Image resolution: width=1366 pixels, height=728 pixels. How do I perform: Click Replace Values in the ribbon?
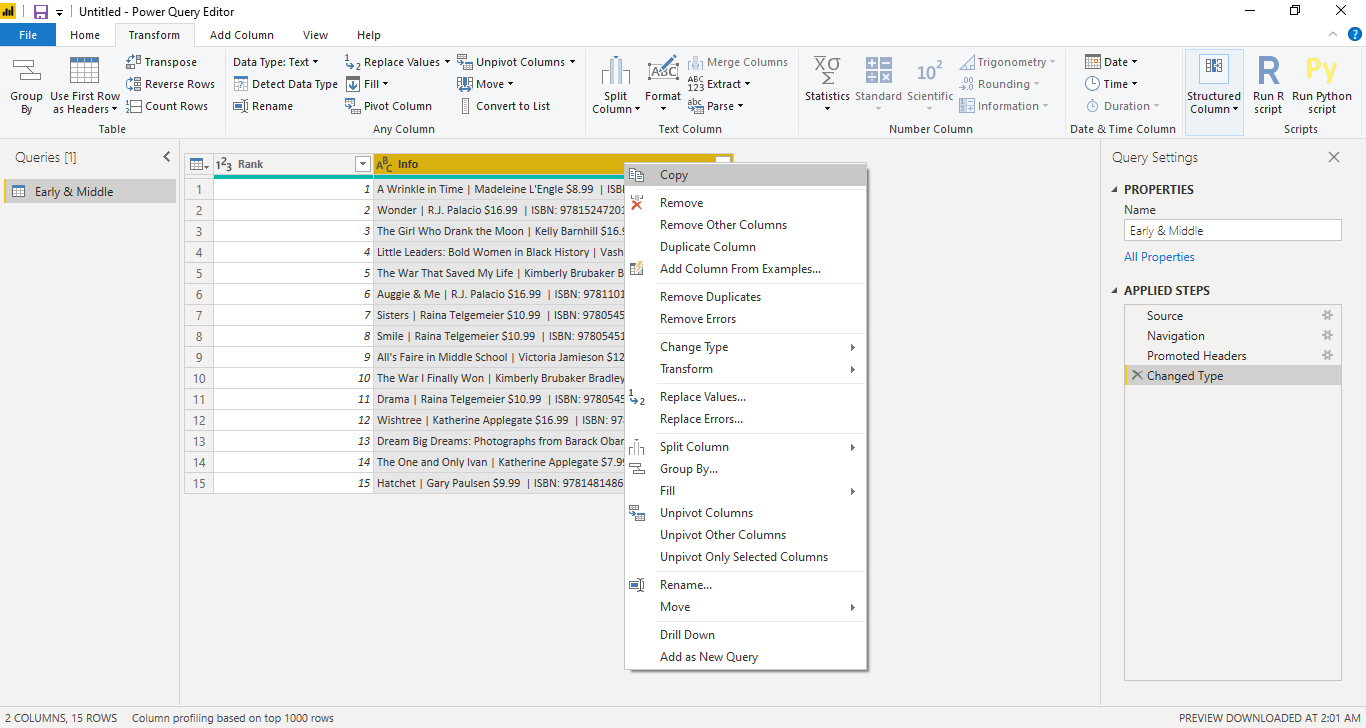tap(398, 62)
